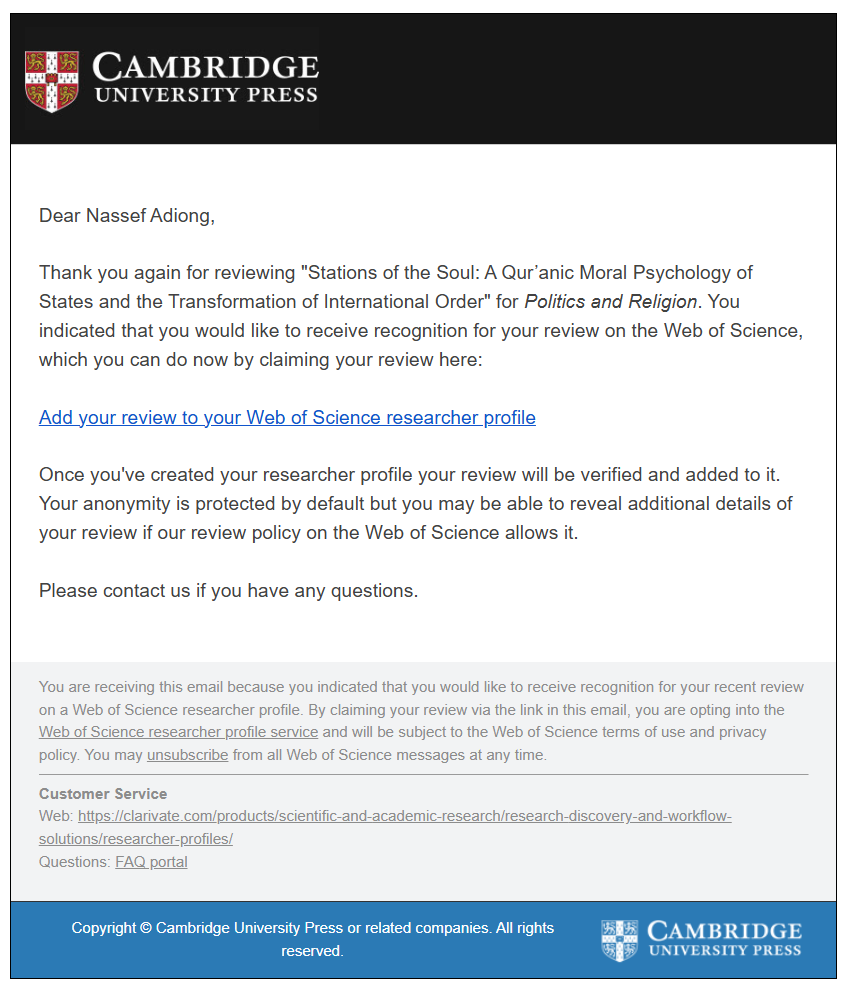846x994 pixels.
Task: Open the clarivate.com researcher-profiles URL
Action: pos(385,827)
